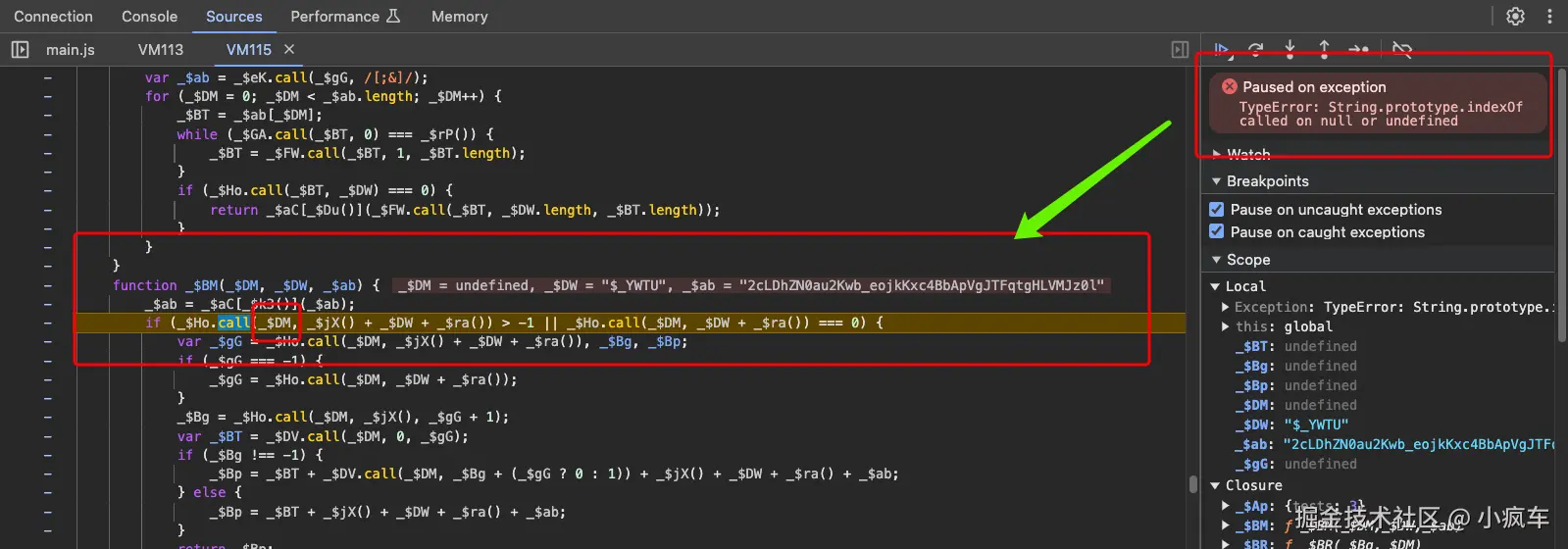Toggle Pause on caught exceptions checkbox
This screenshot has width=1568, height=549.
tap(1216, 231)
